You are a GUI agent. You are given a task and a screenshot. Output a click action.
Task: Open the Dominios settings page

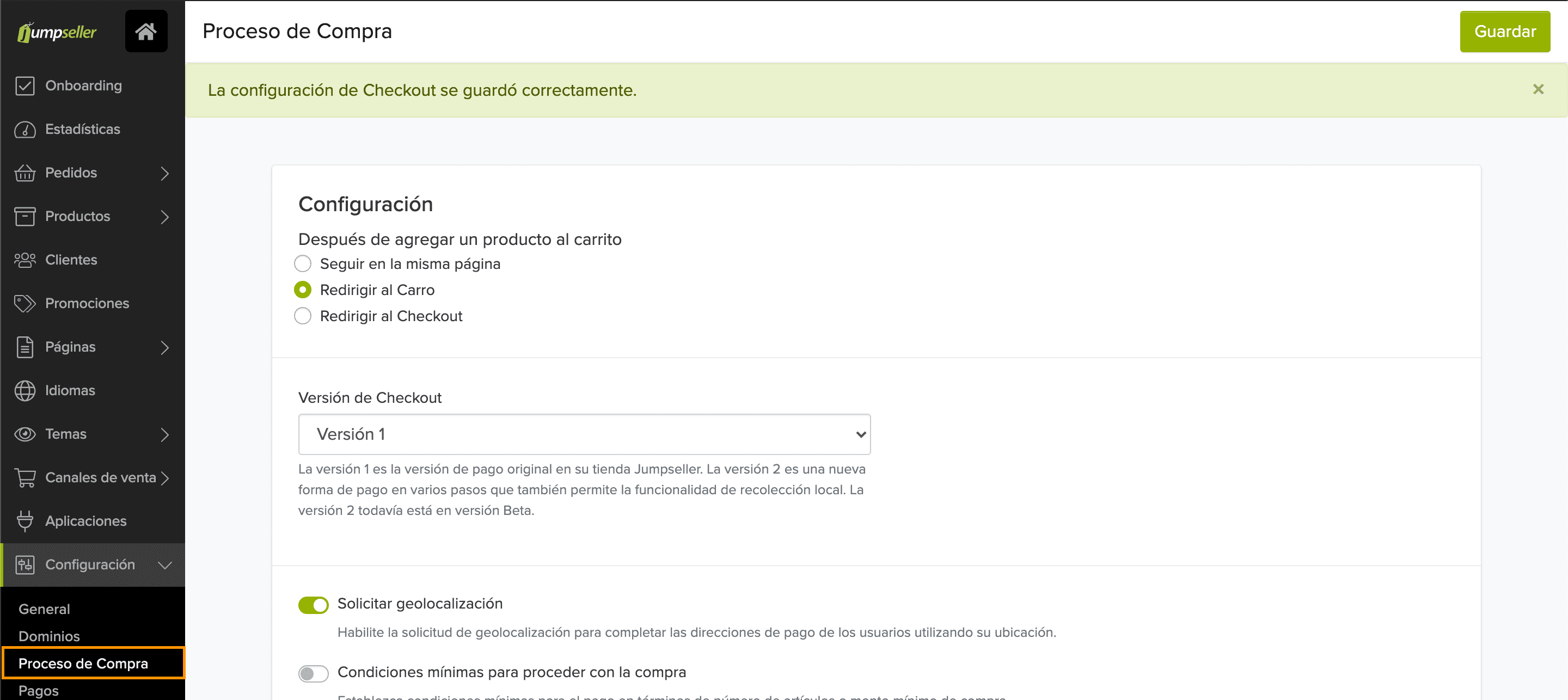pos(50,636)
